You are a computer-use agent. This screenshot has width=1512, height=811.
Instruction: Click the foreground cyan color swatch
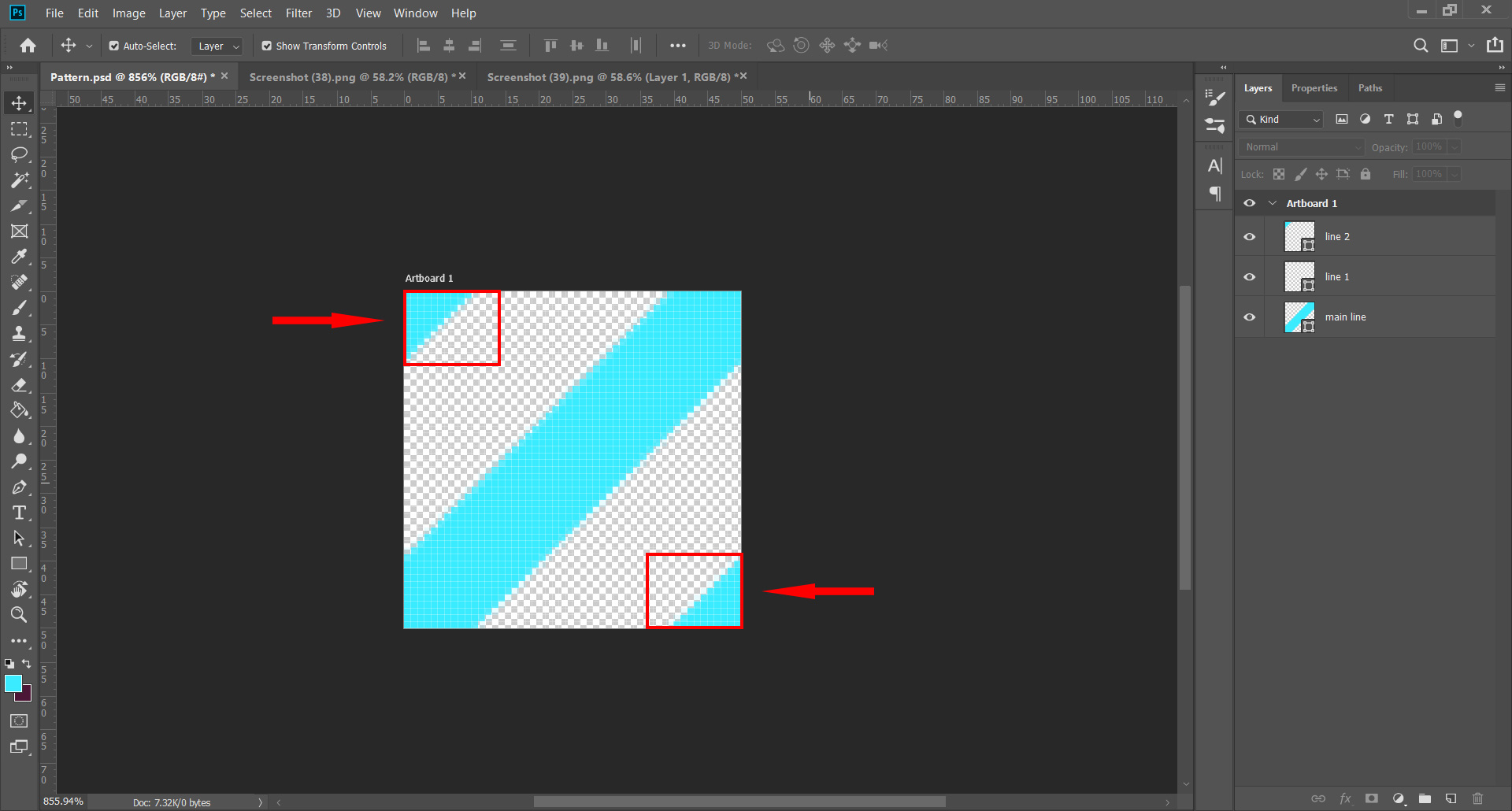click(13, 683)
